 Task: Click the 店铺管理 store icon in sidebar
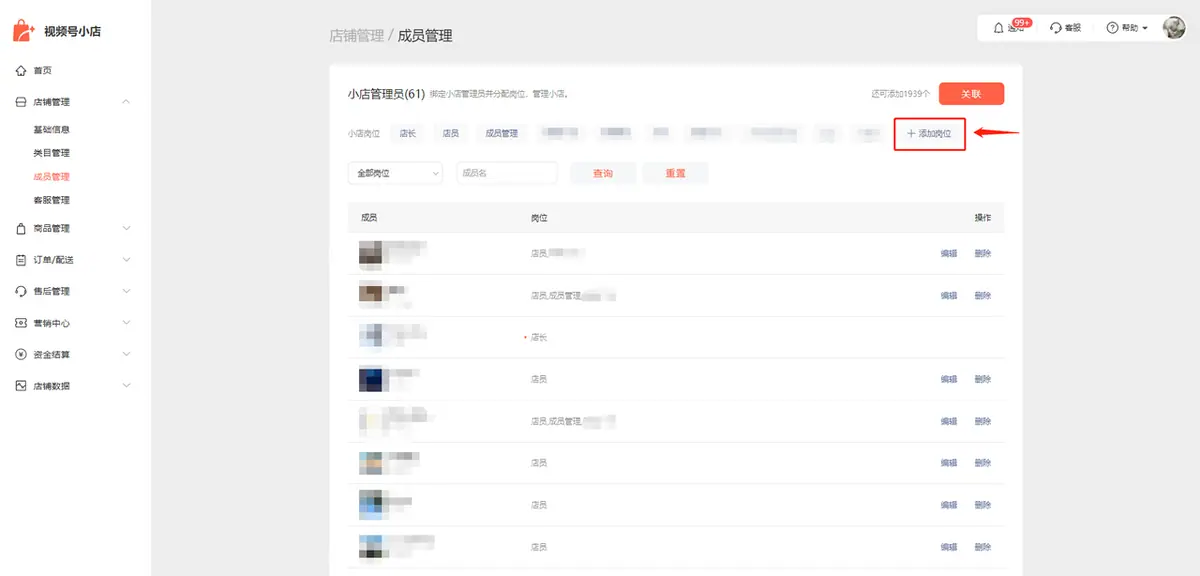pos(21,102)
